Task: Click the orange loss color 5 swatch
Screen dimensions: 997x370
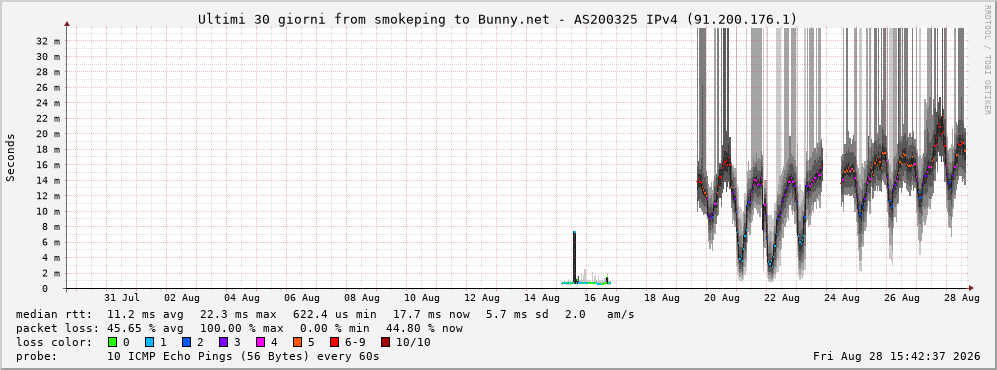Action: [x=298, y=342]
